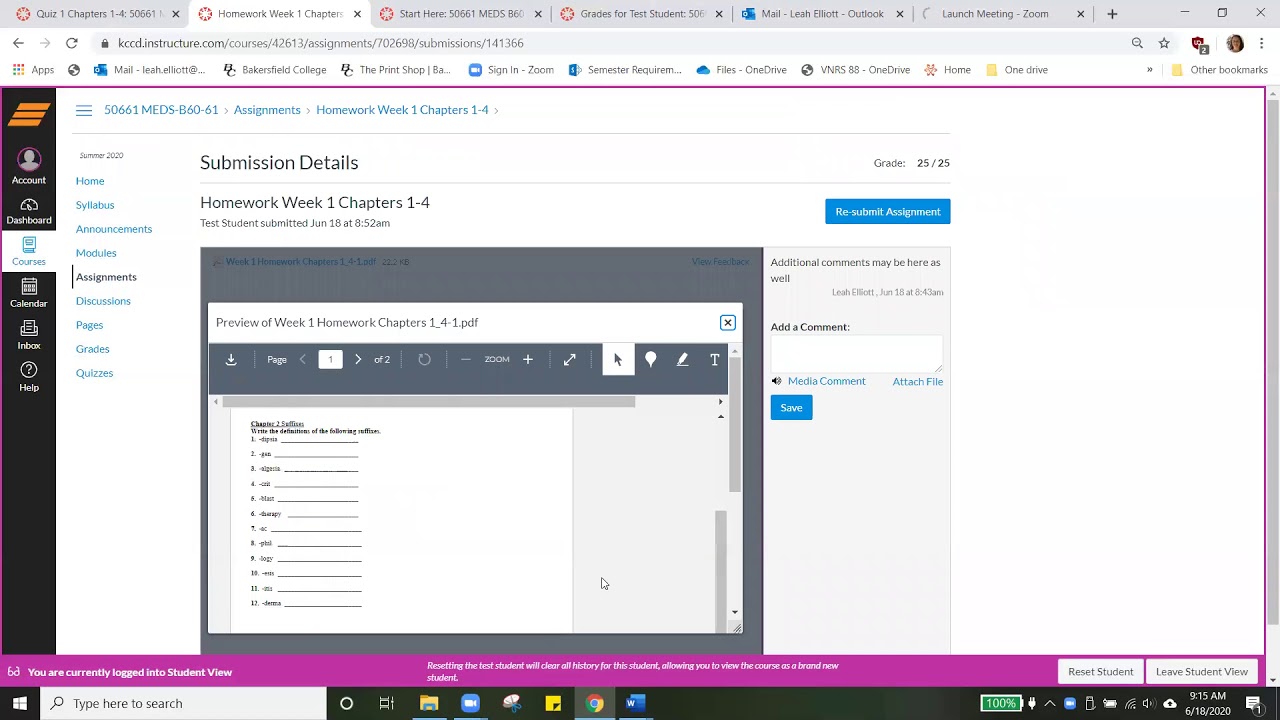Click the browser address bar URL
The image size is (1280, 720).
(320, 43)
